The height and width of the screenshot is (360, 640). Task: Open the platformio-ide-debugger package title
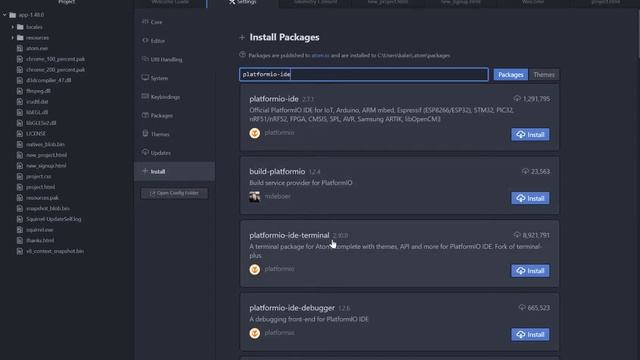[292, 308]
